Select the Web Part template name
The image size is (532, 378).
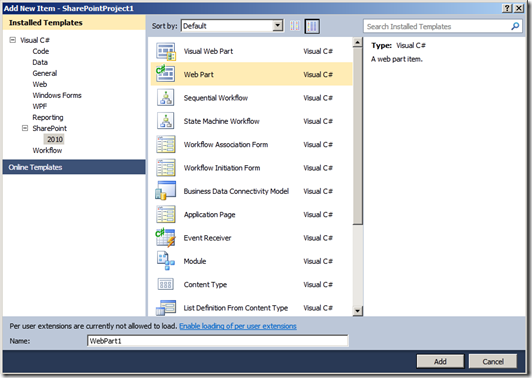point(198,75)
